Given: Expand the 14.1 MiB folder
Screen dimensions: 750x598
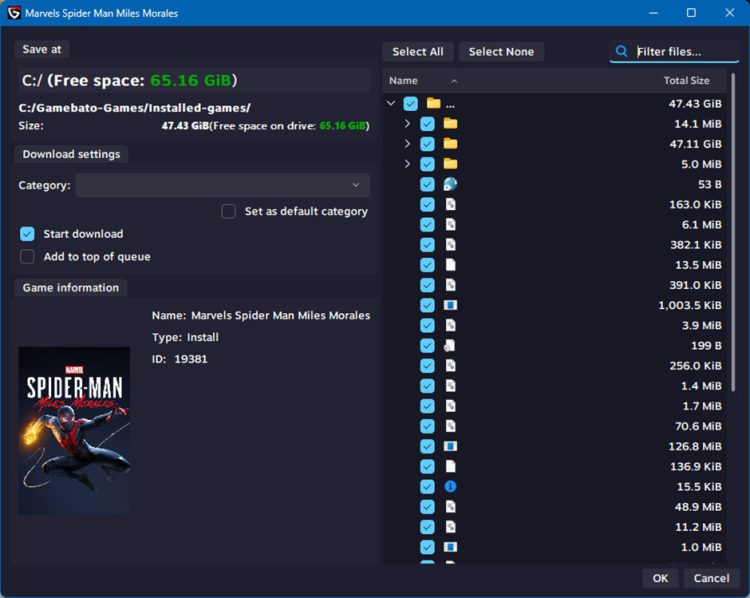Looking at the screenshot, I should [x=407, y=123].
